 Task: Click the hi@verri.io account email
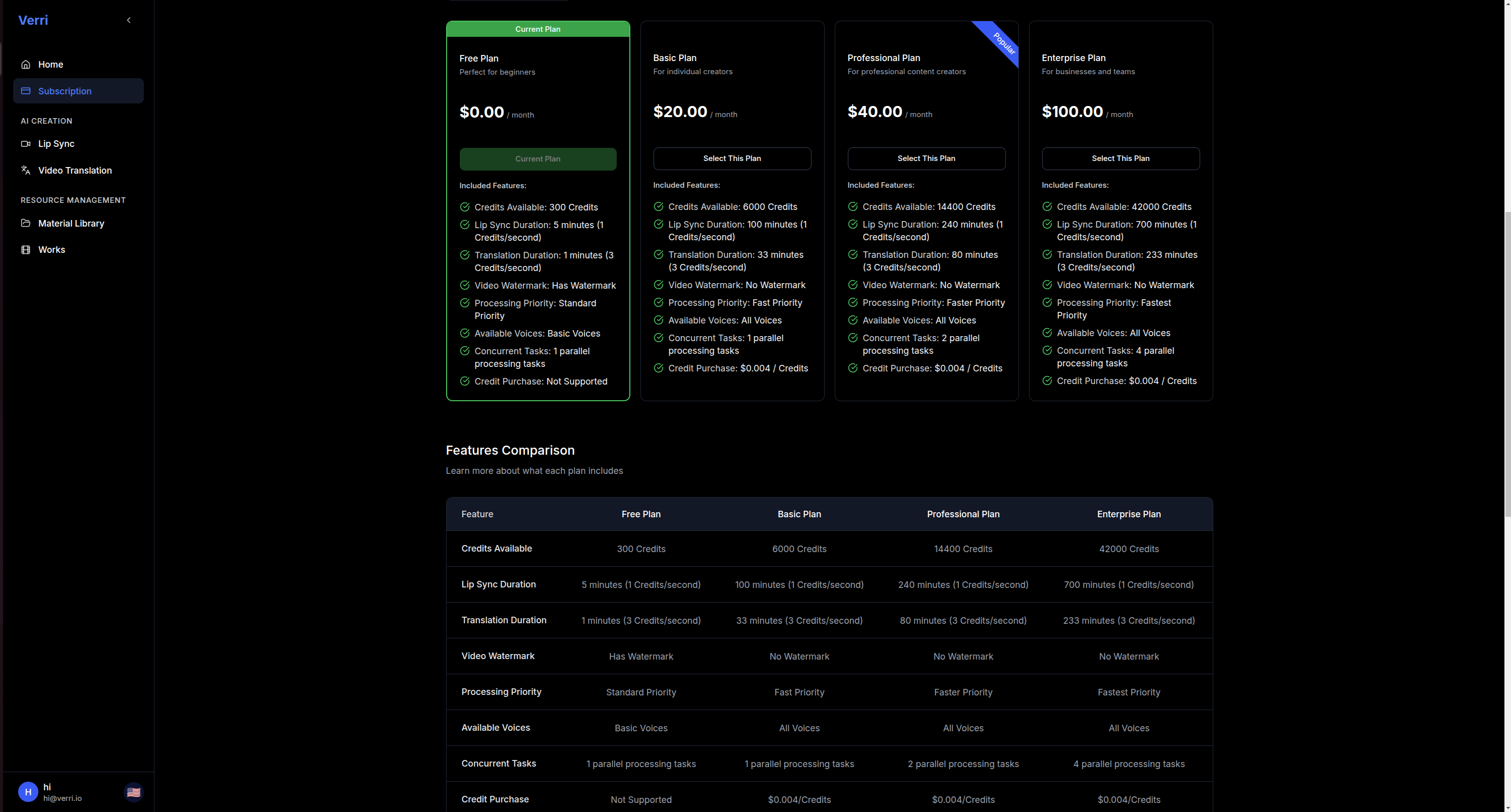click(62, 798)
